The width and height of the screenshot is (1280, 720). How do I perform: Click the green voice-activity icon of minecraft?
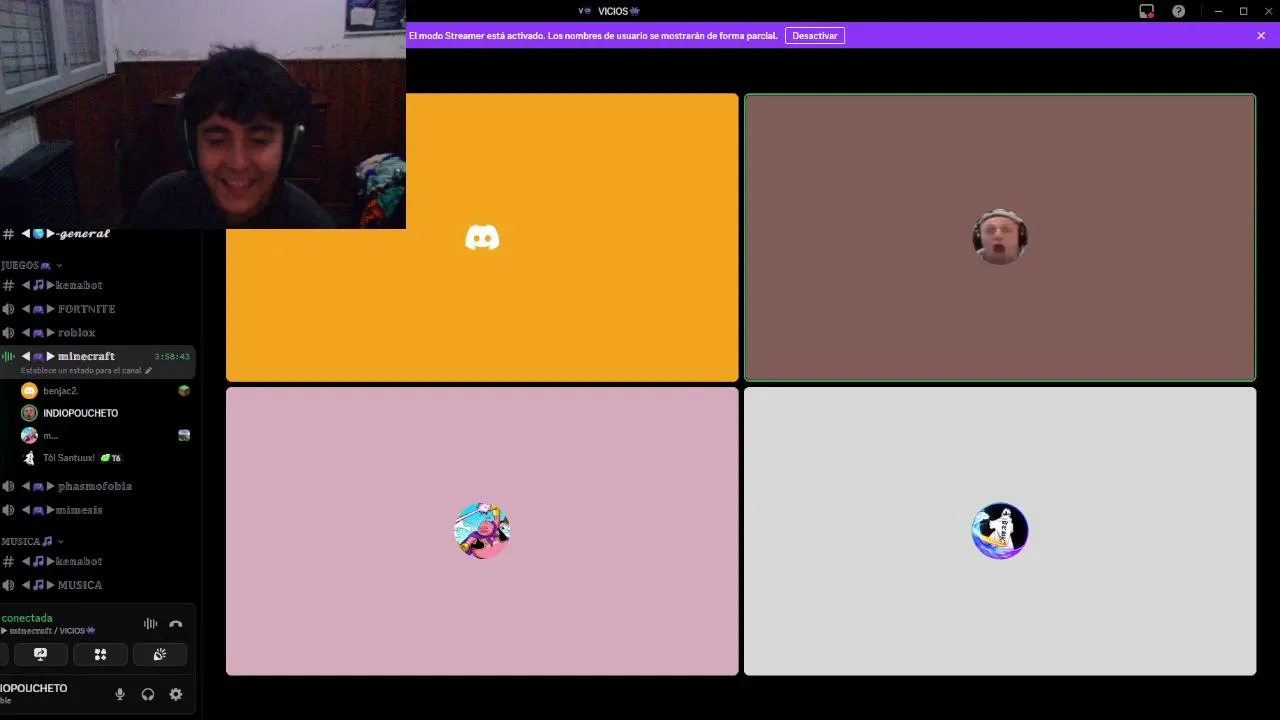[8, 357]
